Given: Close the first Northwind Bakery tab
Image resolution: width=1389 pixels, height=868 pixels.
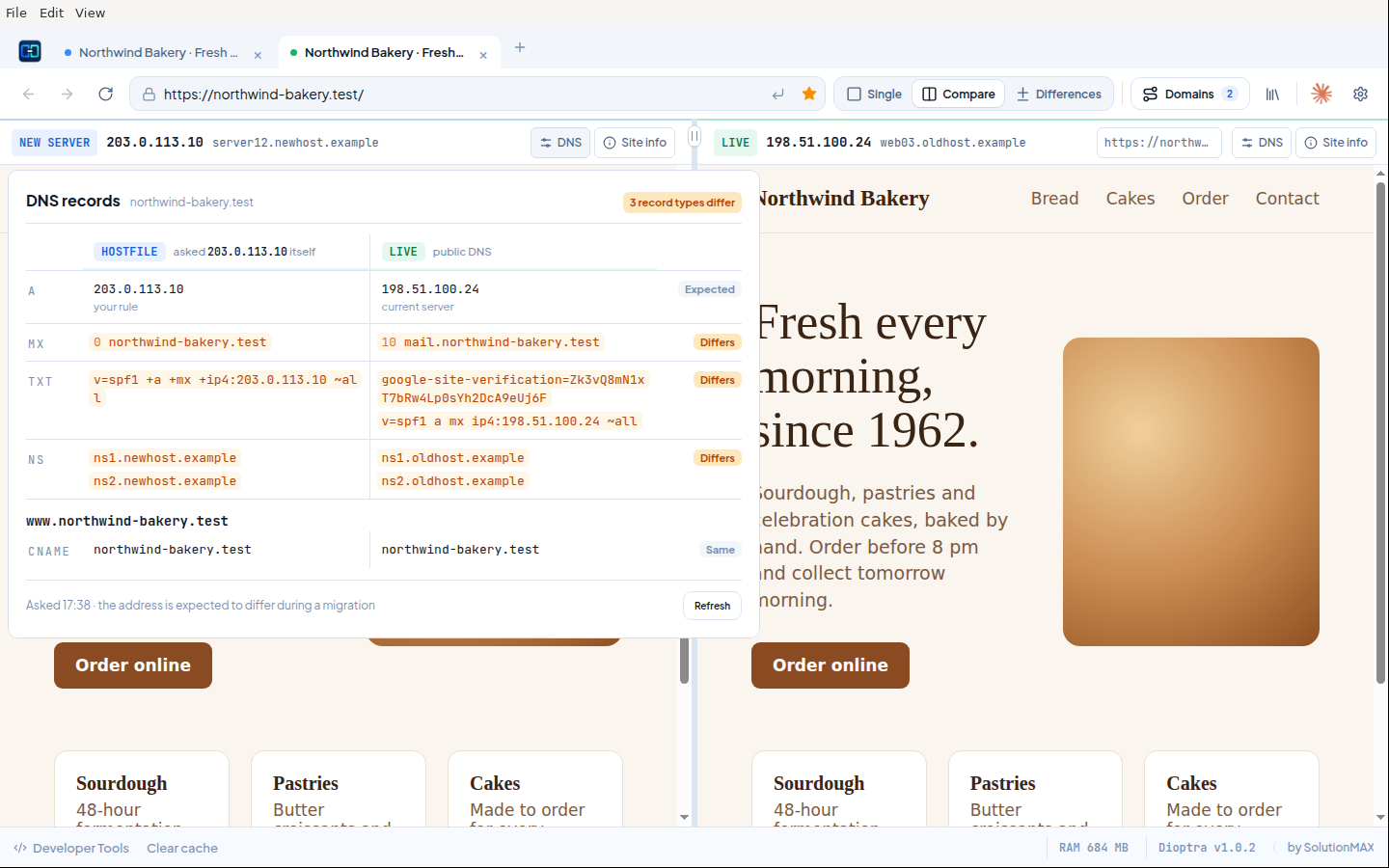Looking at the screenshot, I should (258, 55).
